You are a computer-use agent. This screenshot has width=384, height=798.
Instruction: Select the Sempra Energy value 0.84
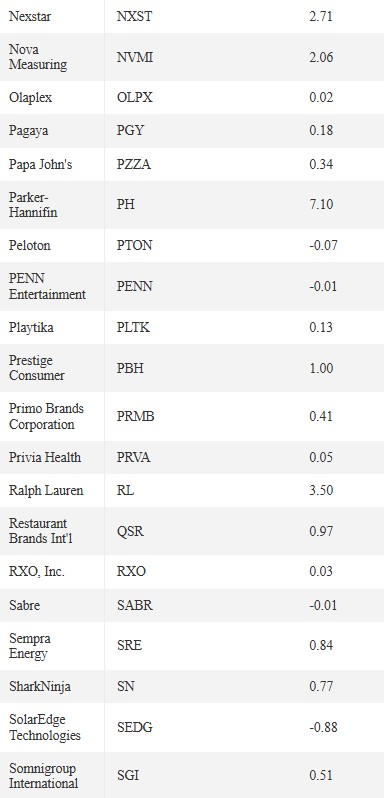(x=321, y=645)
